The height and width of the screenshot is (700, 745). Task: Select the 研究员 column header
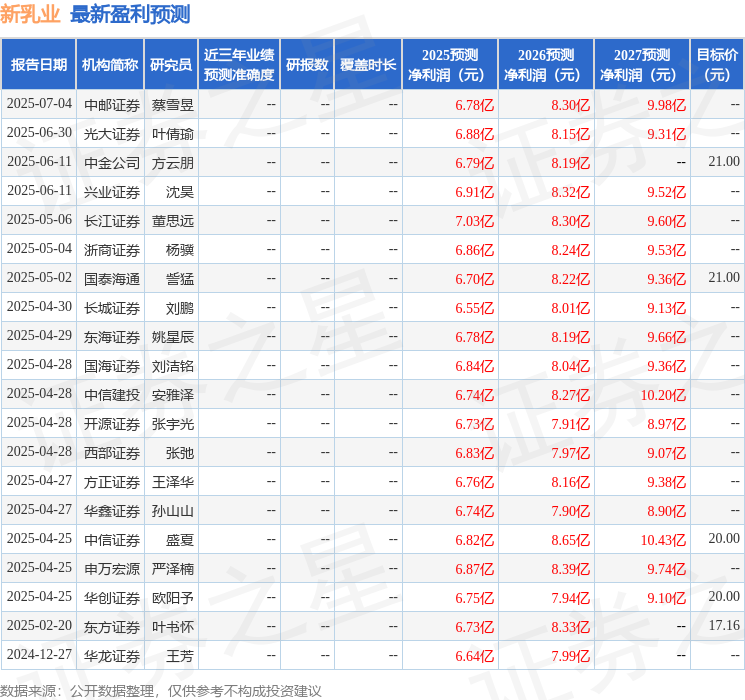171,65
